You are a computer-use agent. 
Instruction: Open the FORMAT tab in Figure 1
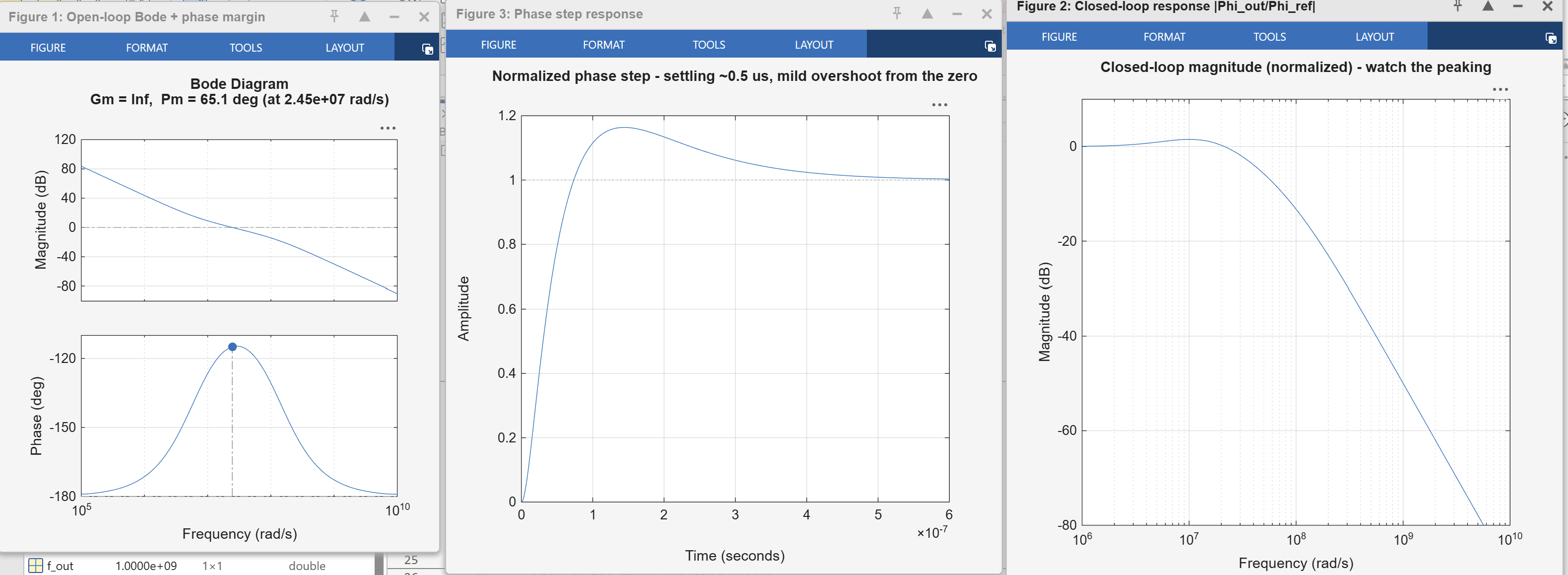coord(147,48)
